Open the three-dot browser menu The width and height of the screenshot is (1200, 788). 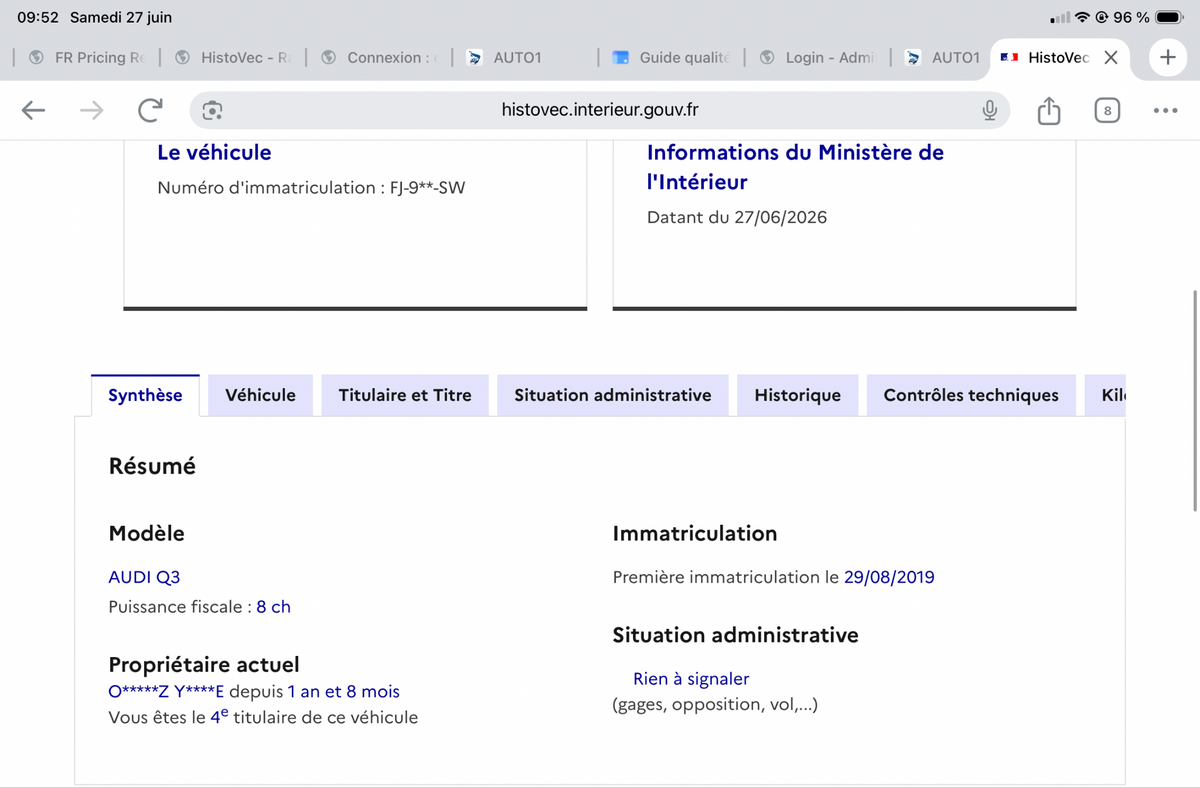pyautogui.click(x=1165, y=111)
